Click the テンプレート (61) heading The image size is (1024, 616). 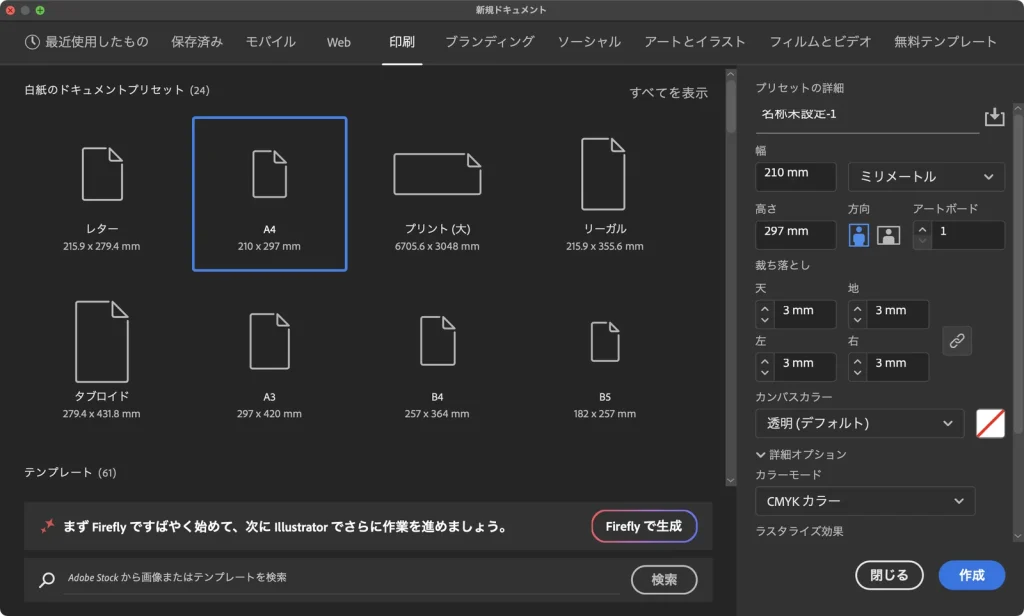point(71,472)
